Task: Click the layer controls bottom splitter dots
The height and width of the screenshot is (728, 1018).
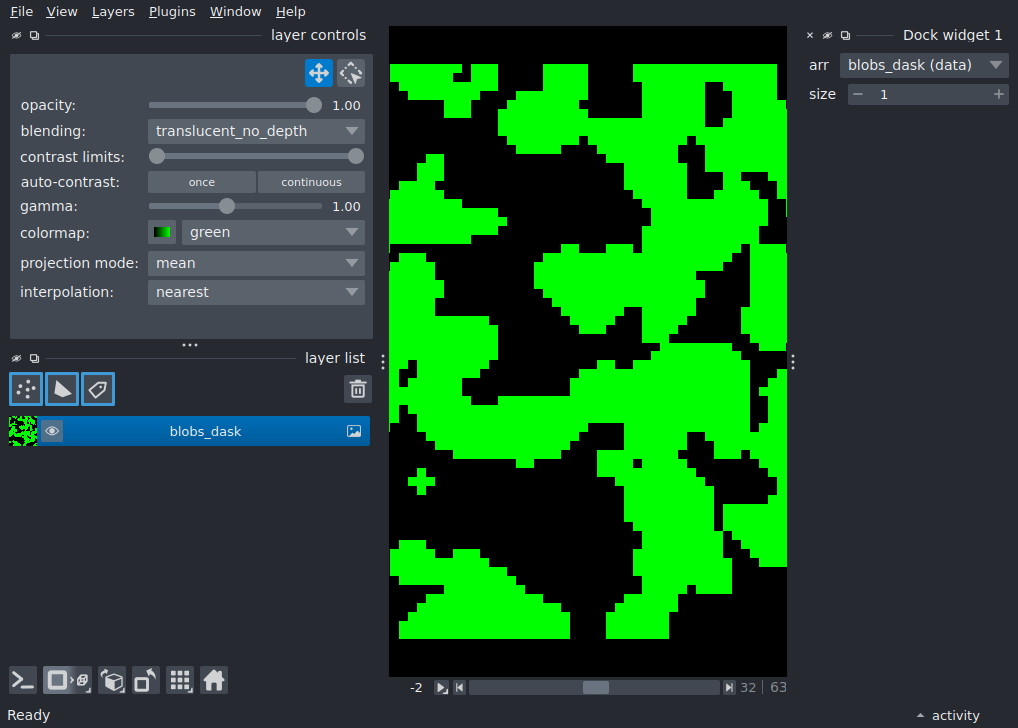Action: point(190,345)
